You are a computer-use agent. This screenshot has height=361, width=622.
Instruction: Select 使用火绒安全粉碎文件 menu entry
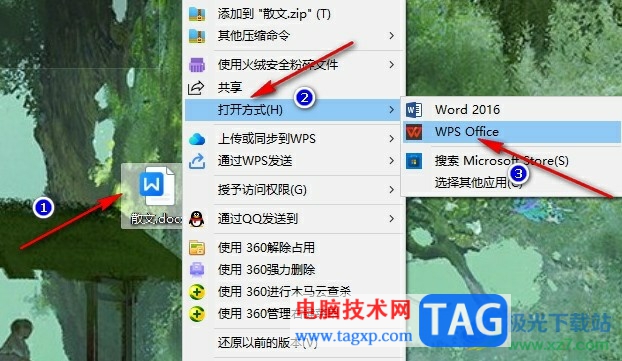tap(294, 65)
